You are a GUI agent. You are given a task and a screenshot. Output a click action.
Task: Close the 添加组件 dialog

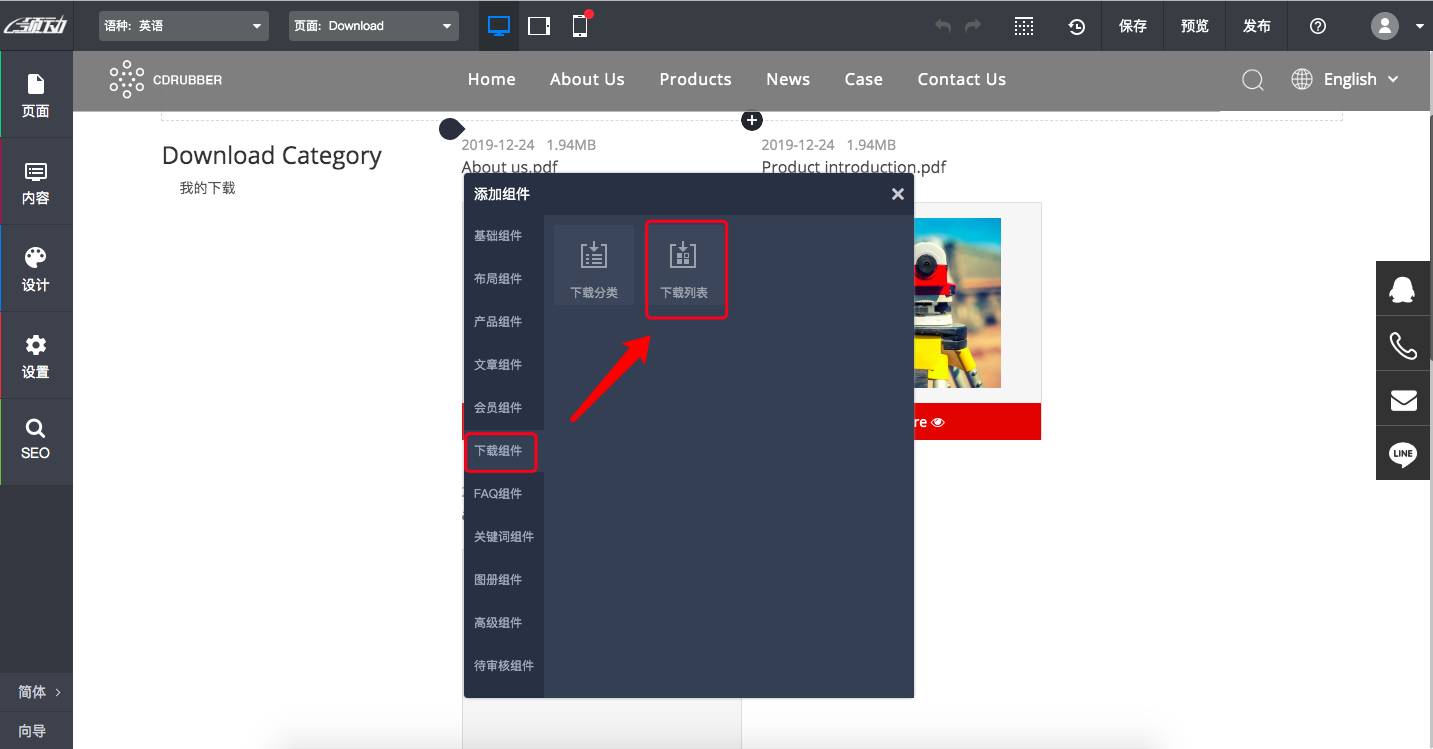[x=897, y=194]
